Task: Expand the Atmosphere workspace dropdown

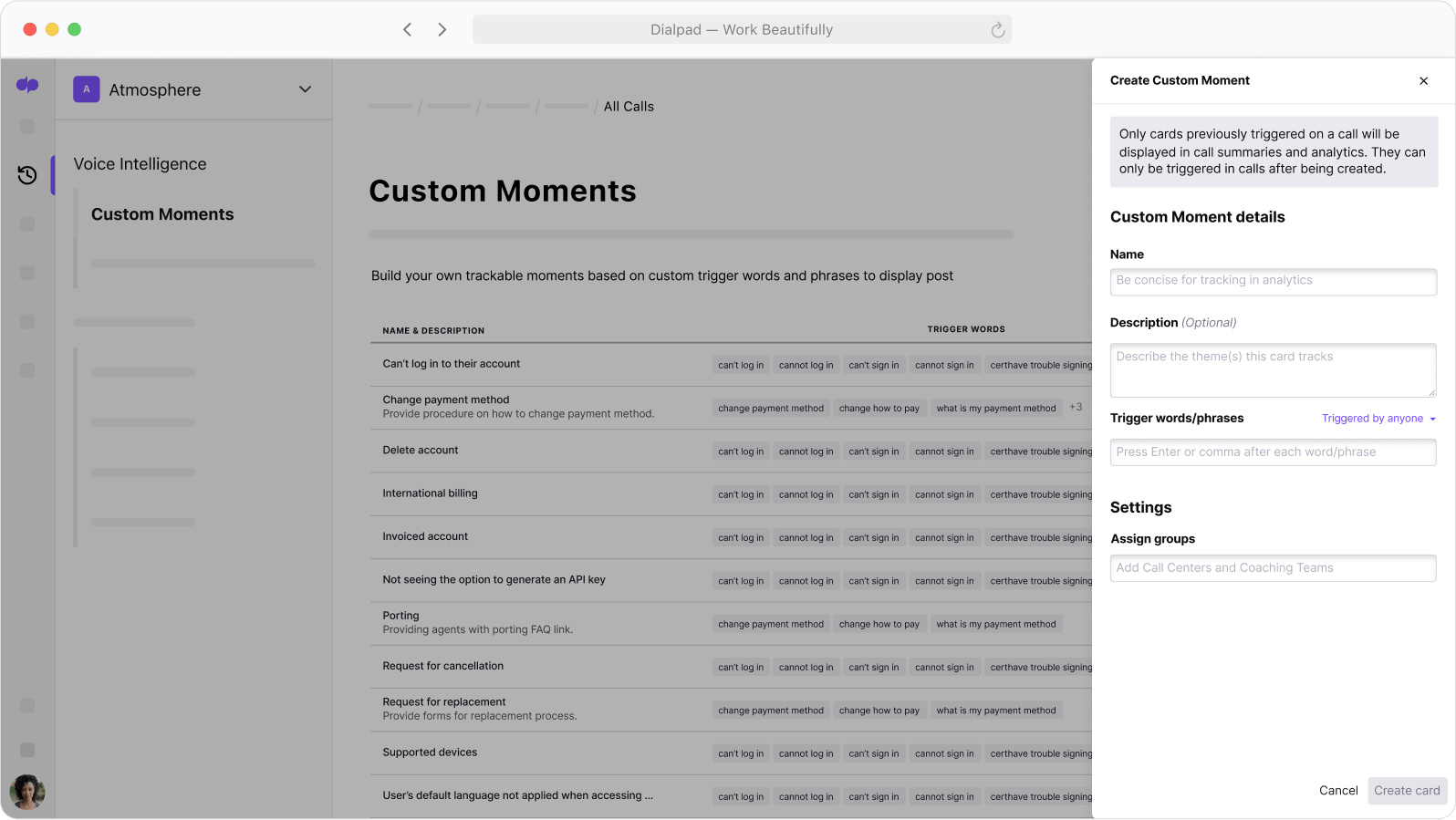Action: (x=306, y=89)
